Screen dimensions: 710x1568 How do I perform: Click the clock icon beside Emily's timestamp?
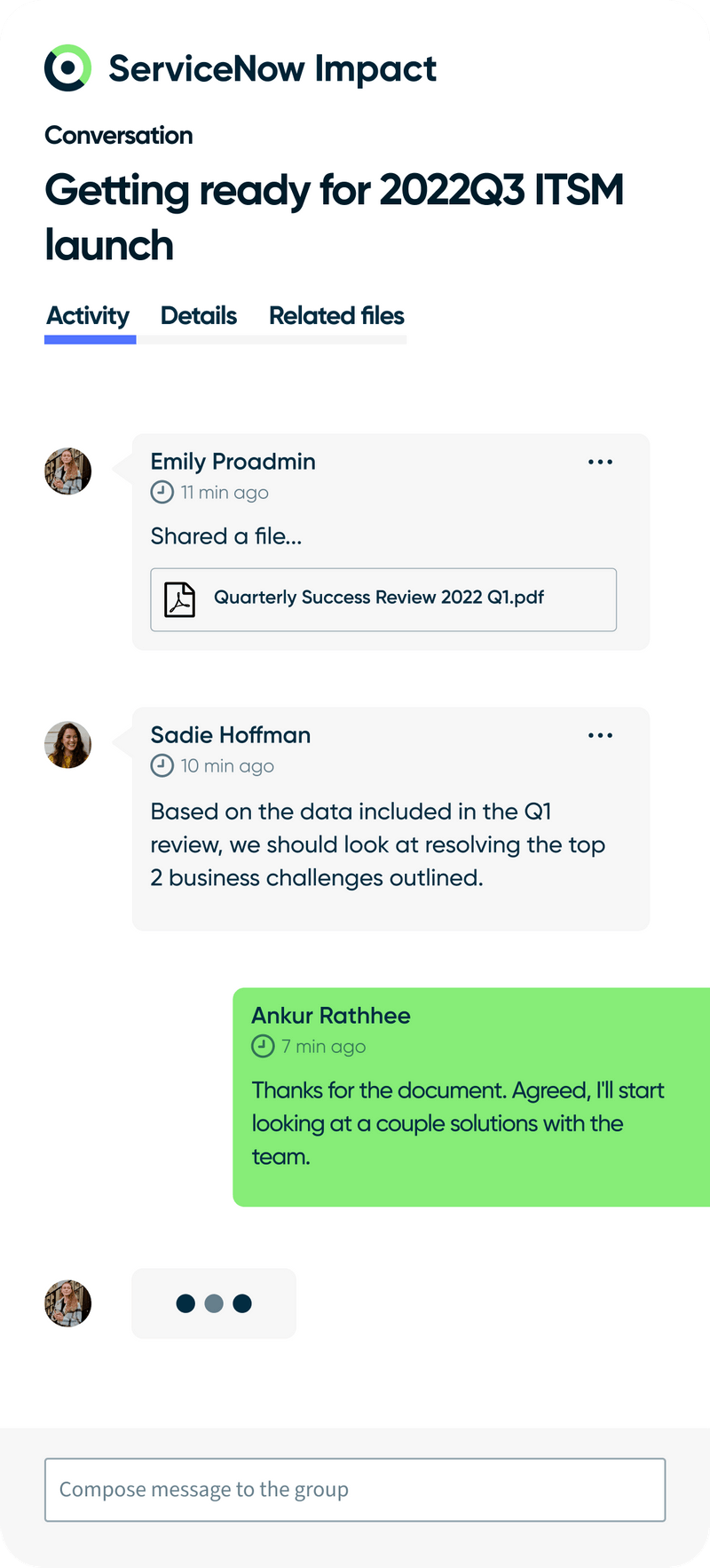click(x=161, y=492)
